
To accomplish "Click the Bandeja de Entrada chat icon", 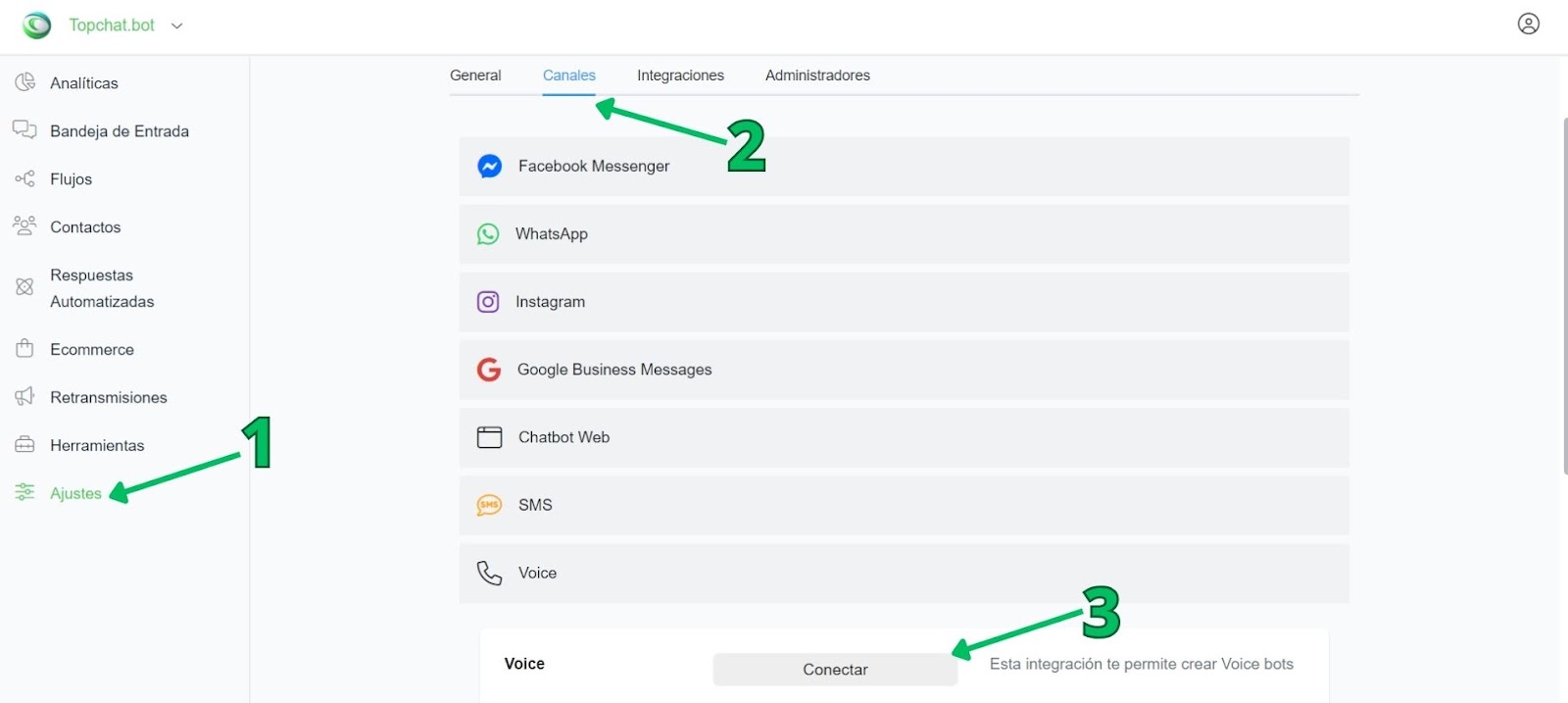I will tap(24, 130).
